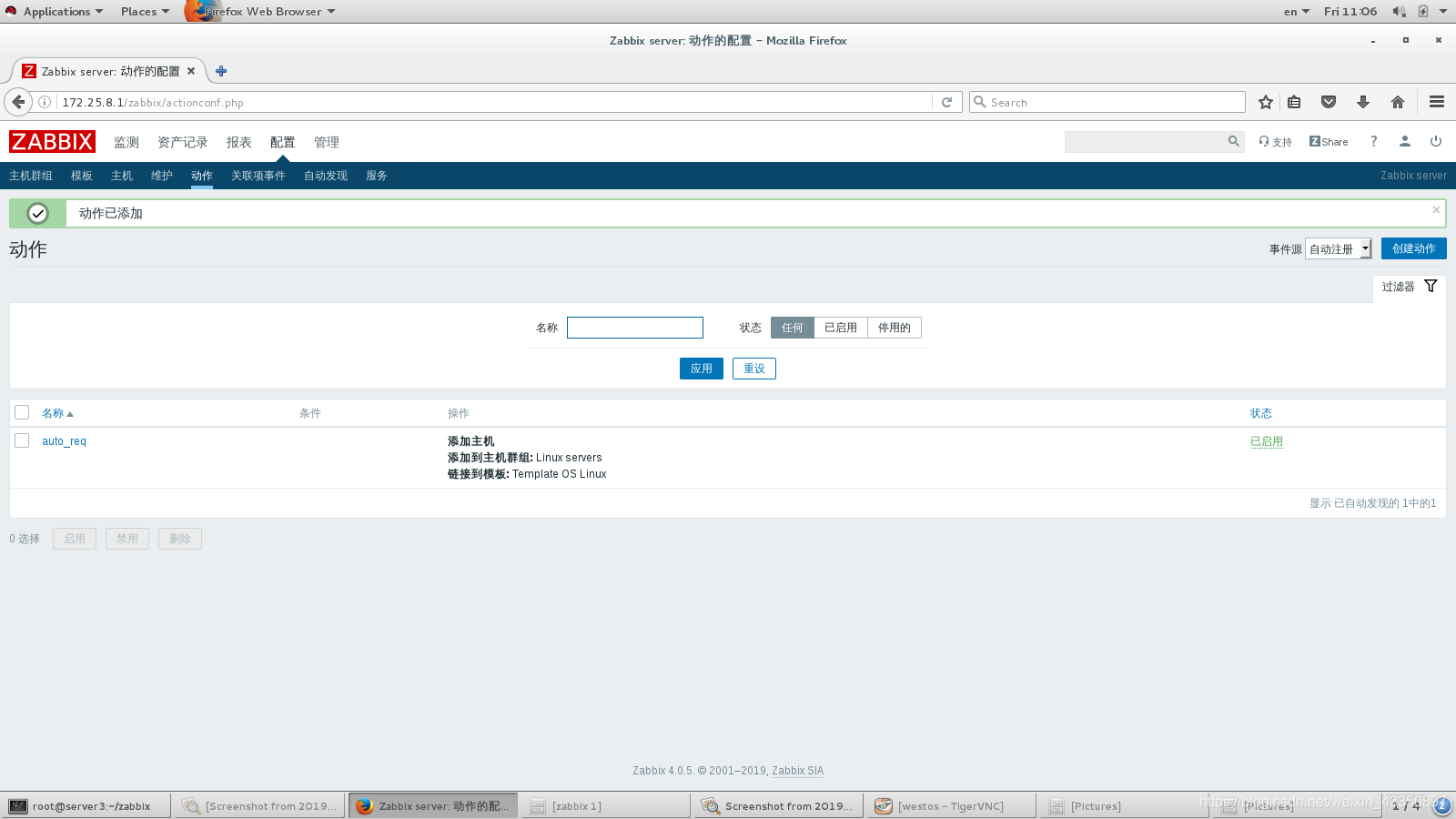This screenshot has width=1456, height=819.
Task: Go to Host groups submenu
Action: pos(31,176)
